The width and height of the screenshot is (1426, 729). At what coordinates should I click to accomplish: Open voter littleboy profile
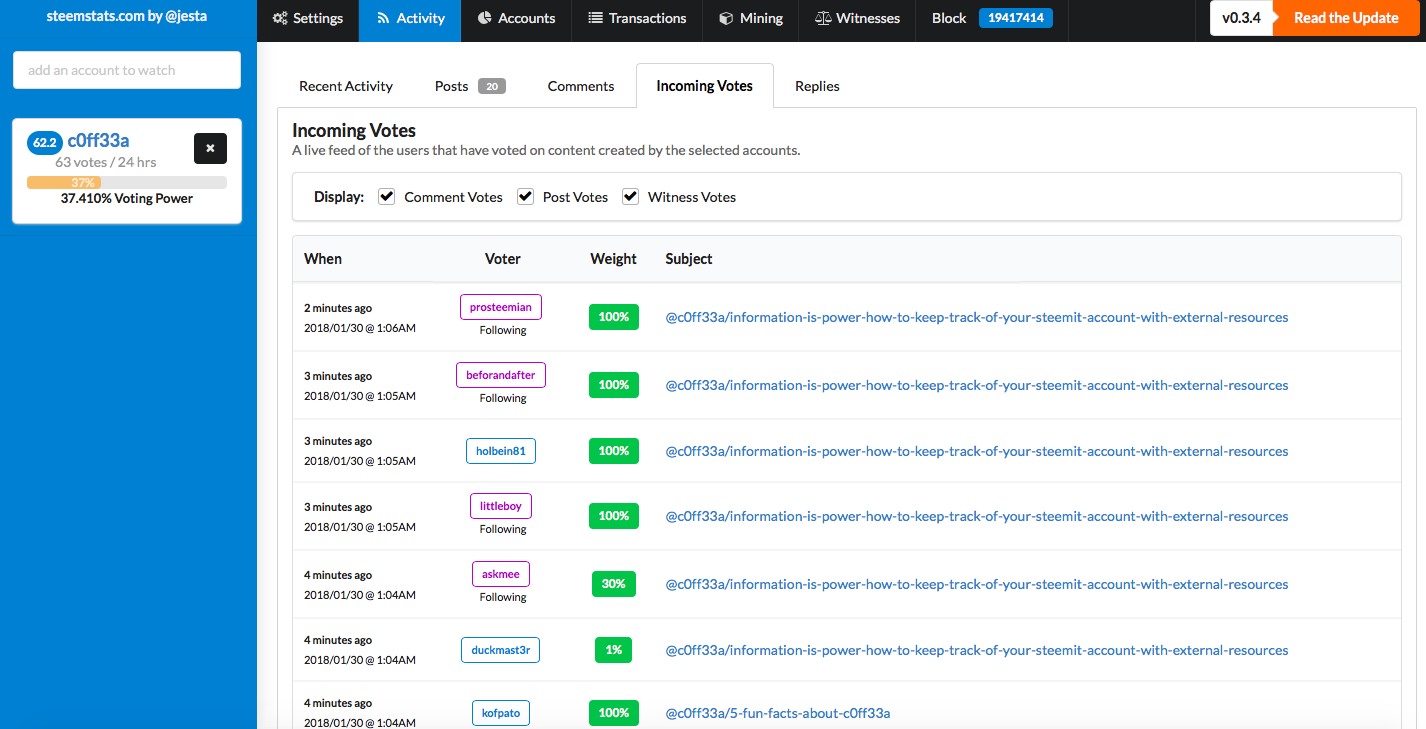click(x=501, y=506)
